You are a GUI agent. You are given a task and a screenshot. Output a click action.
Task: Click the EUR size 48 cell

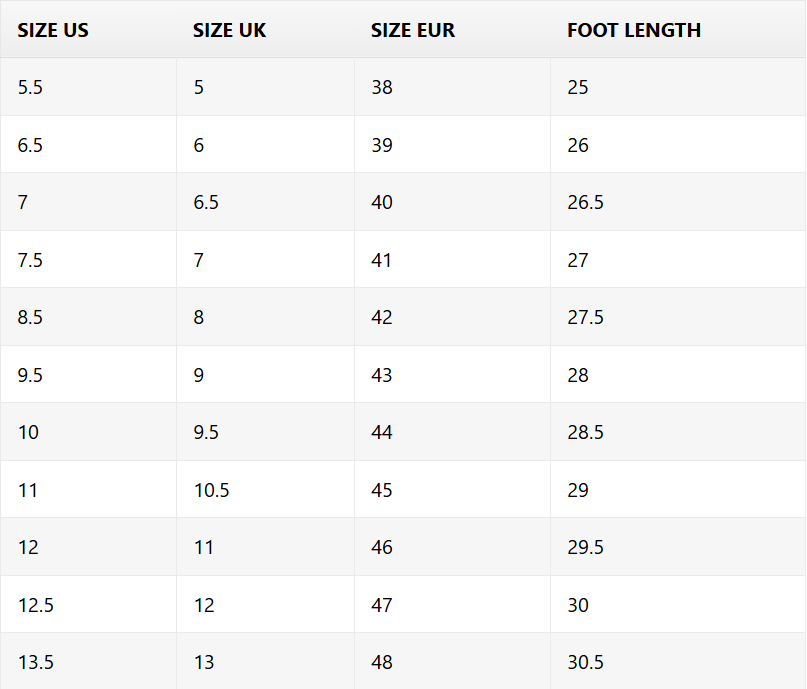tap(452, 661)
